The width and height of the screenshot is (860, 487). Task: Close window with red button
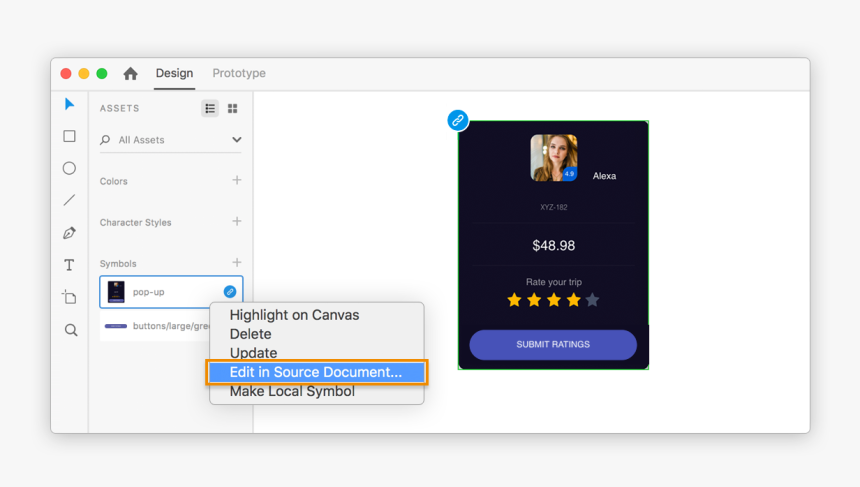pyautogui.click(x=66, y=73)
